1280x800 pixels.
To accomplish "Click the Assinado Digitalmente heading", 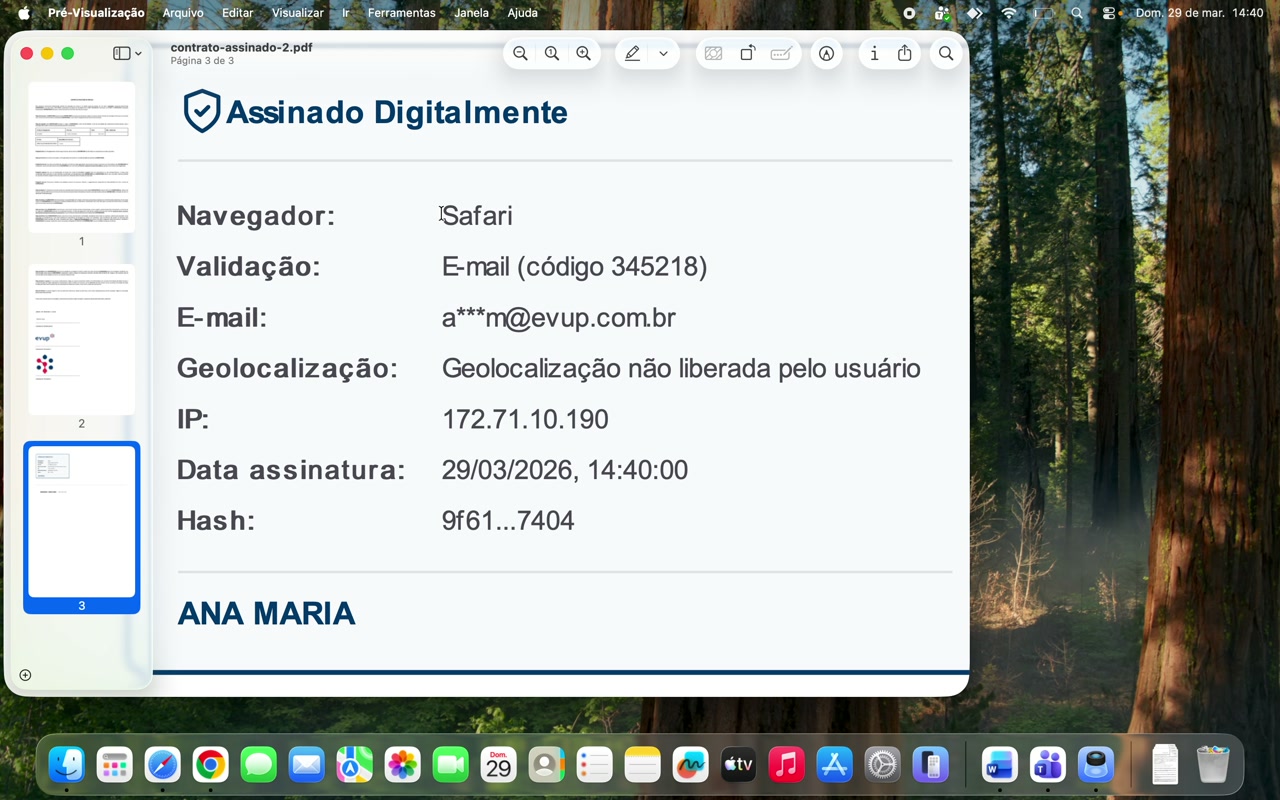I will pyautogui.click(x=397, y=112).
